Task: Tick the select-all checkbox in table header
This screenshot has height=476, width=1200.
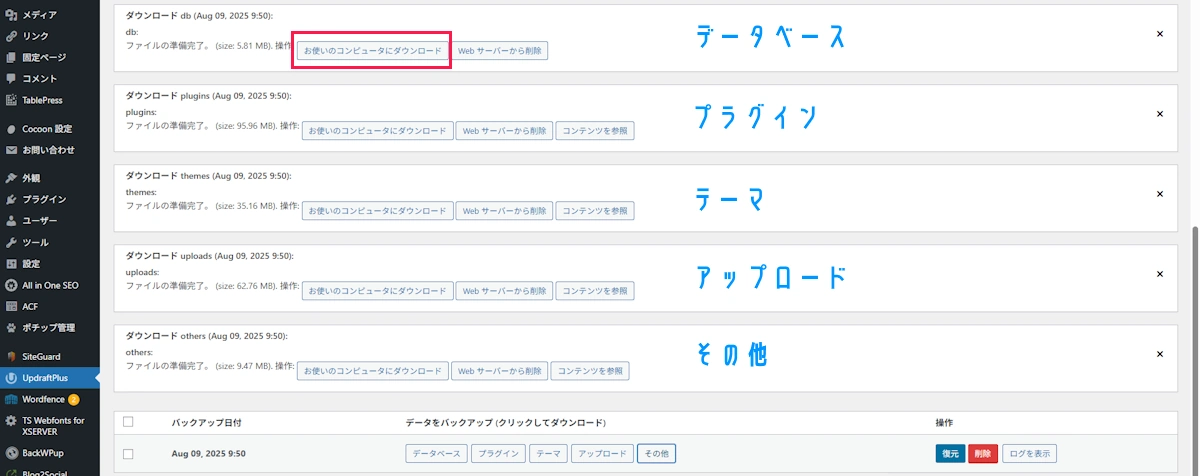Action: (x=128, y=421)
